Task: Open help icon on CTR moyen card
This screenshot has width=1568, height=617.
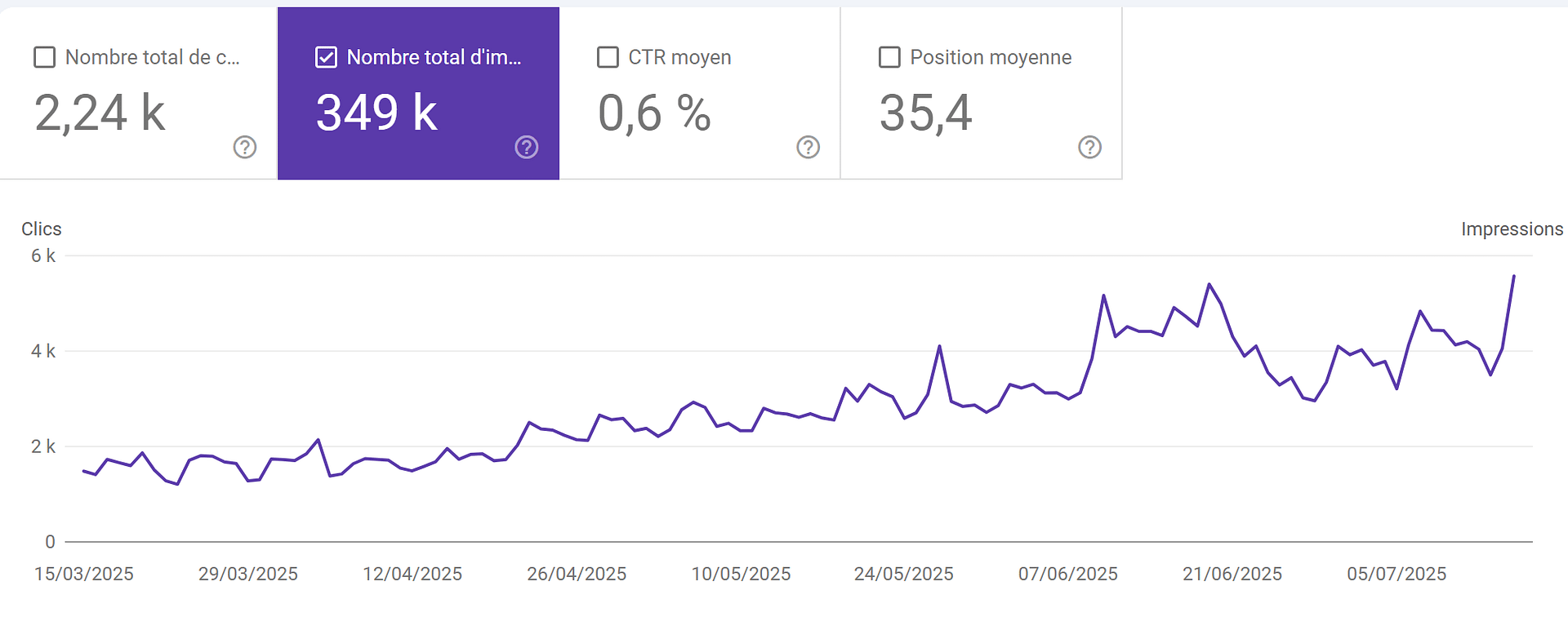Action: point(808,147)
